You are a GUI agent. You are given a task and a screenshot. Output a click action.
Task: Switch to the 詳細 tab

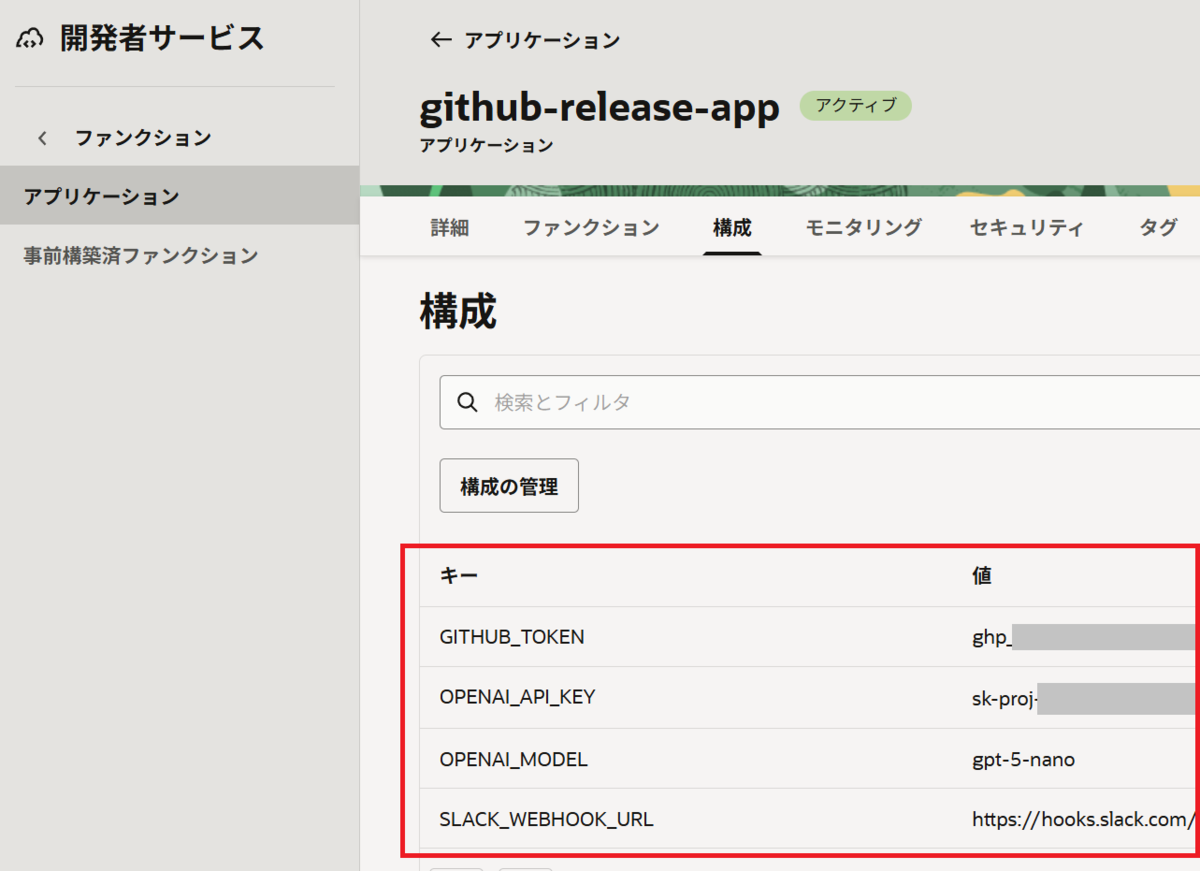click(449, 227)
